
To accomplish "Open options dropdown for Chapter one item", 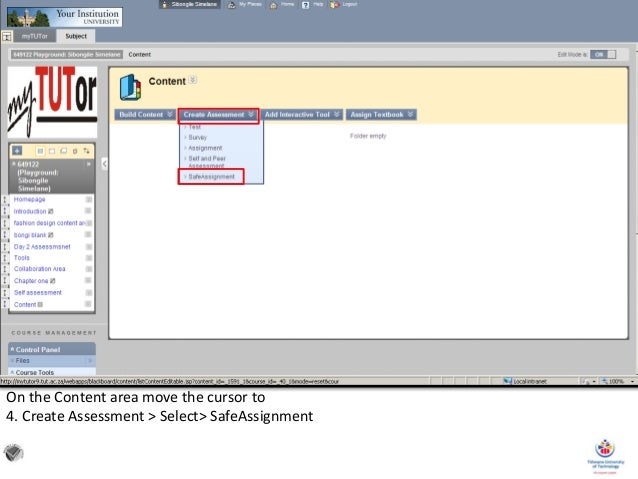I will tap(88, 281).
